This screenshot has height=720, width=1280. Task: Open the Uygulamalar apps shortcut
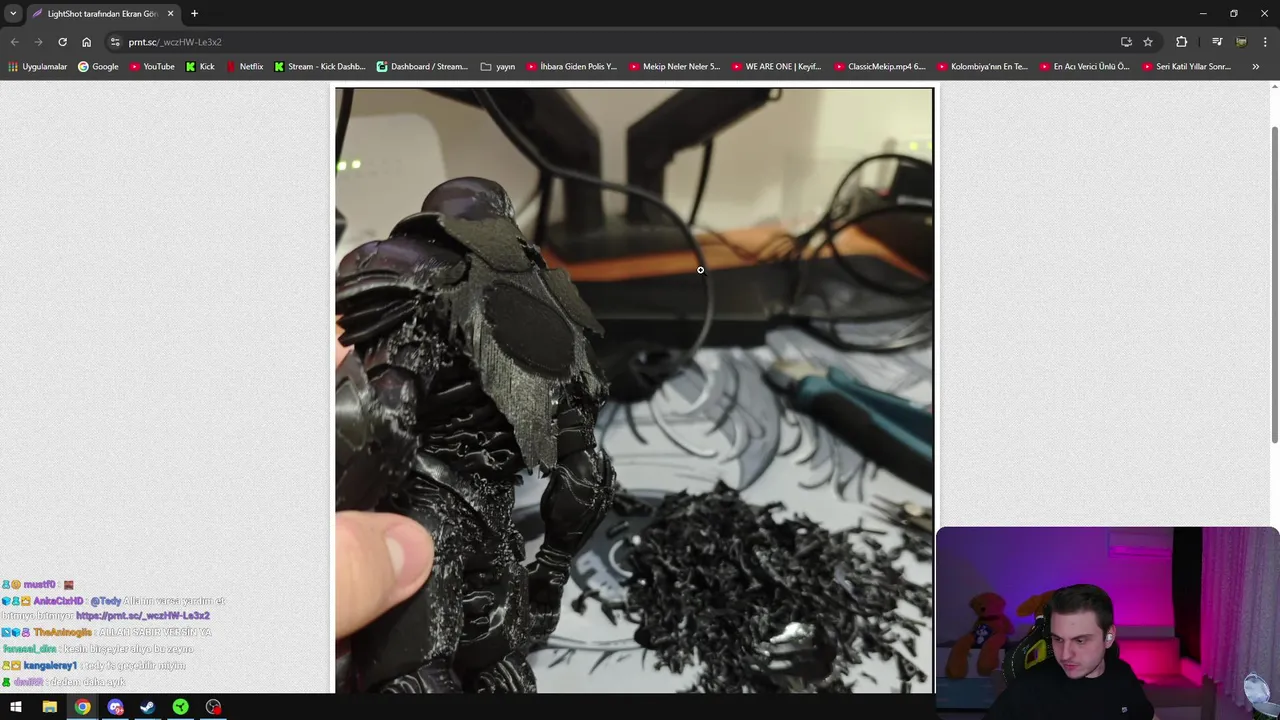click(x=37, y=67)
